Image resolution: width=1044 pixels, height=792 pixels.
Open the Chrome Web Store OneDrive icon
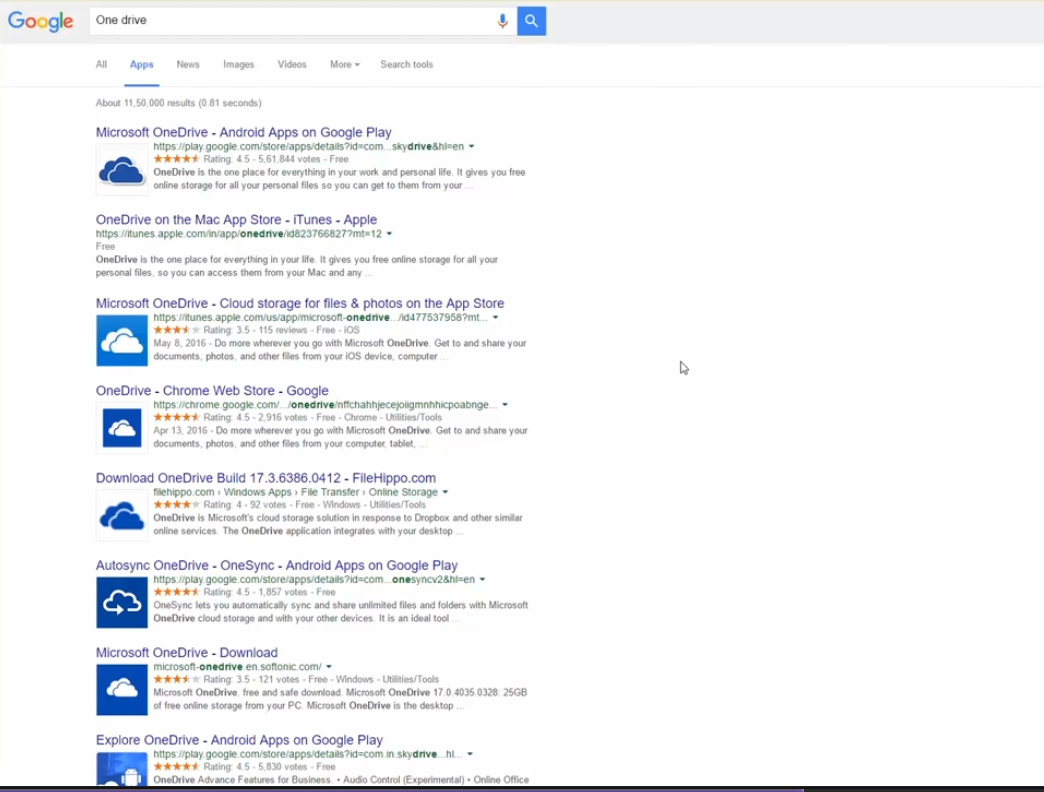coord(122,428)
